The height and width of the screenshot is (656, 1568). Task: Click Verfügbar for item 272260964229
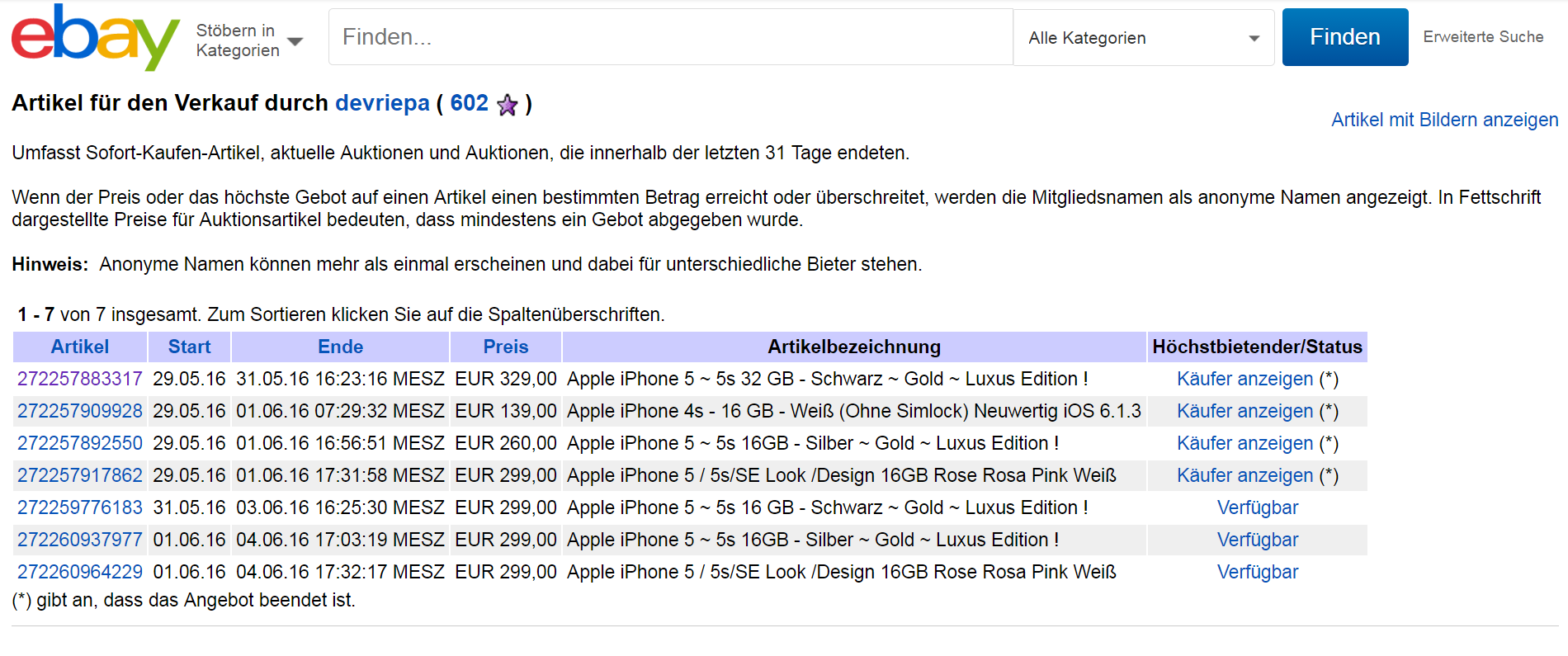pyautogui.click(x=1258, y=572)
